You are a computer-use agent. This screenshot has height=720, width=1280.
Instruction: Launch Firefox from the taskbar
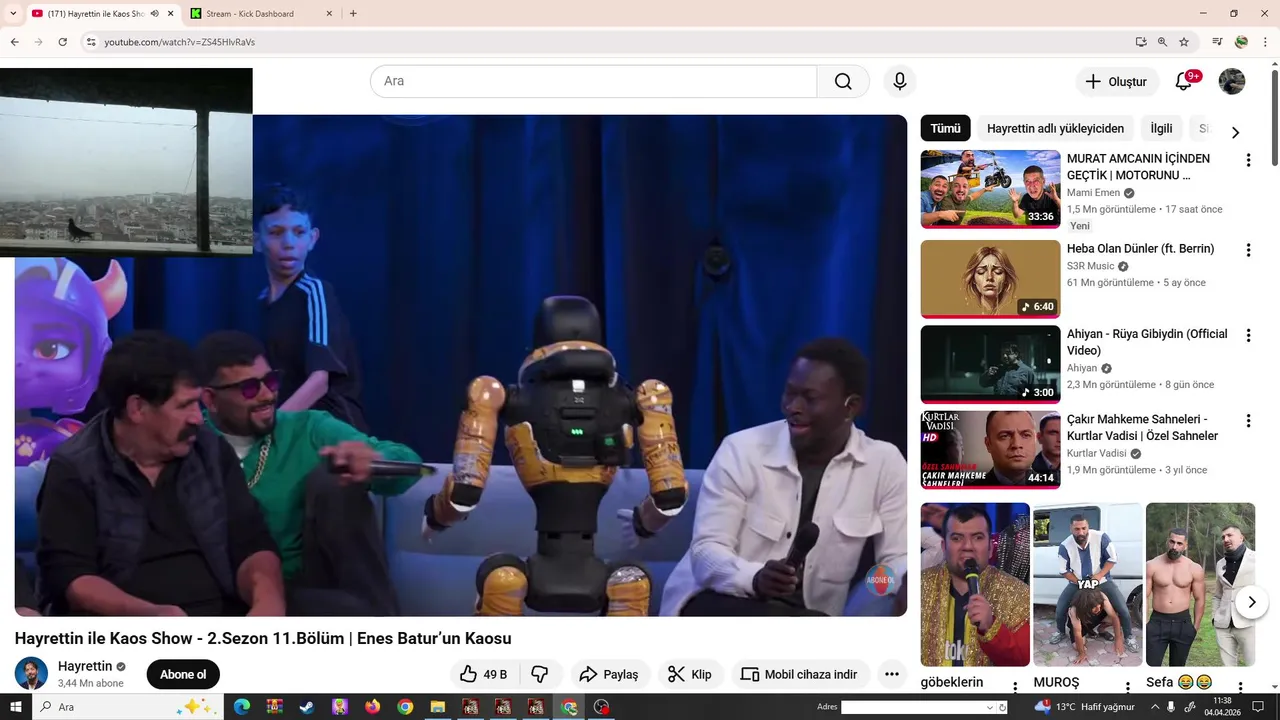click(372, 707)
